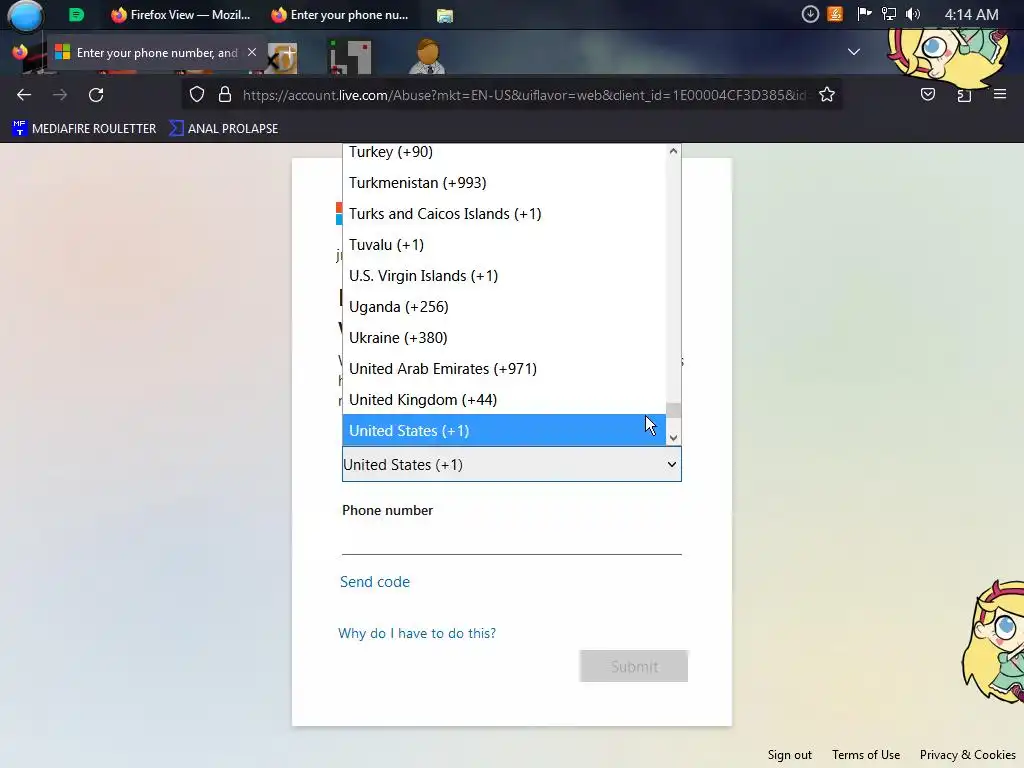The width and height of the screenshot is (1024, 768).
Task: Open the network tray icon
Action: (x=889, y=14)
